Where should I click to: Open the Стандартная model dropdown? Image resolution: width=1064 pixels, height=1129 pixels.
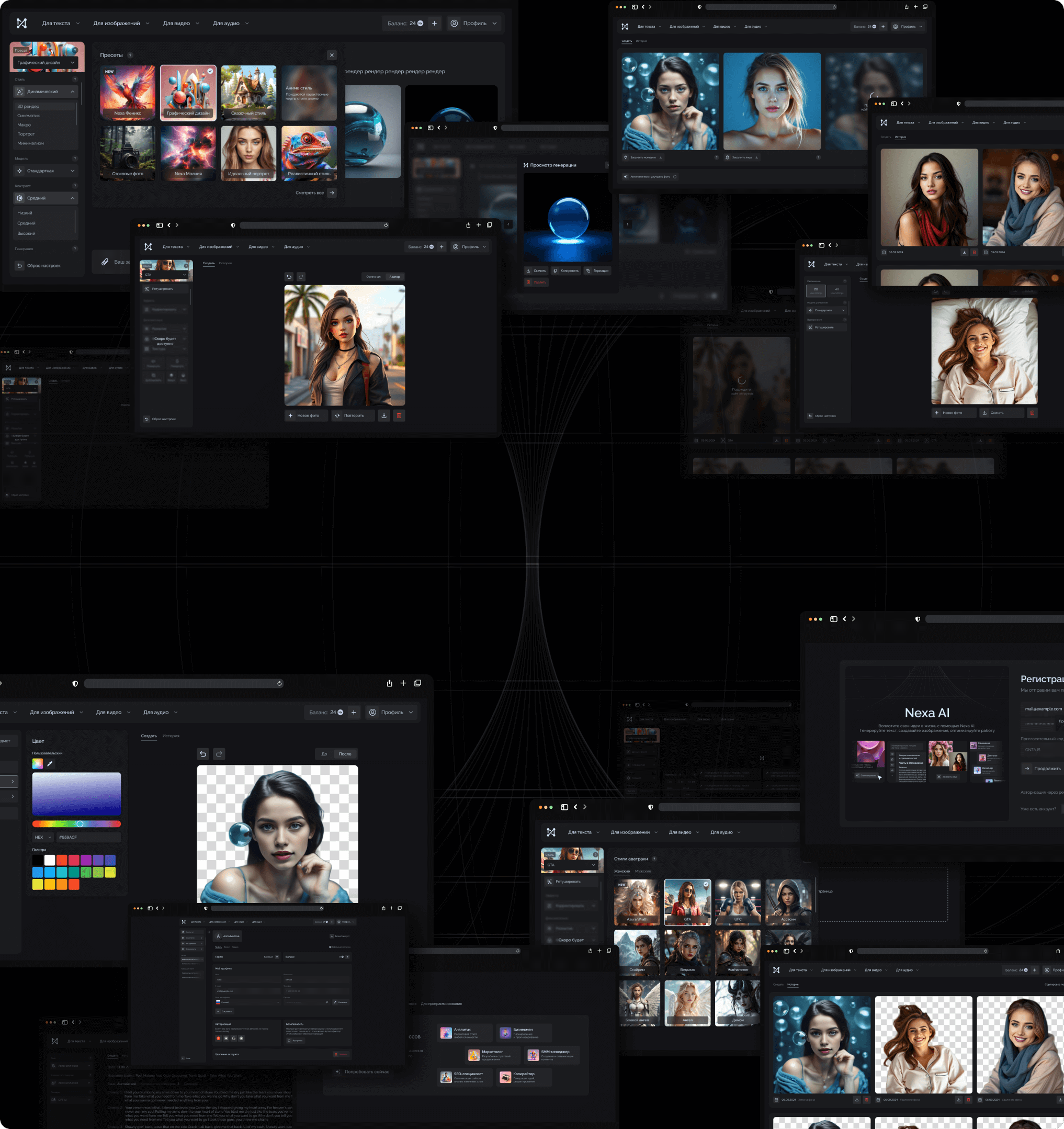click(46, 171)
